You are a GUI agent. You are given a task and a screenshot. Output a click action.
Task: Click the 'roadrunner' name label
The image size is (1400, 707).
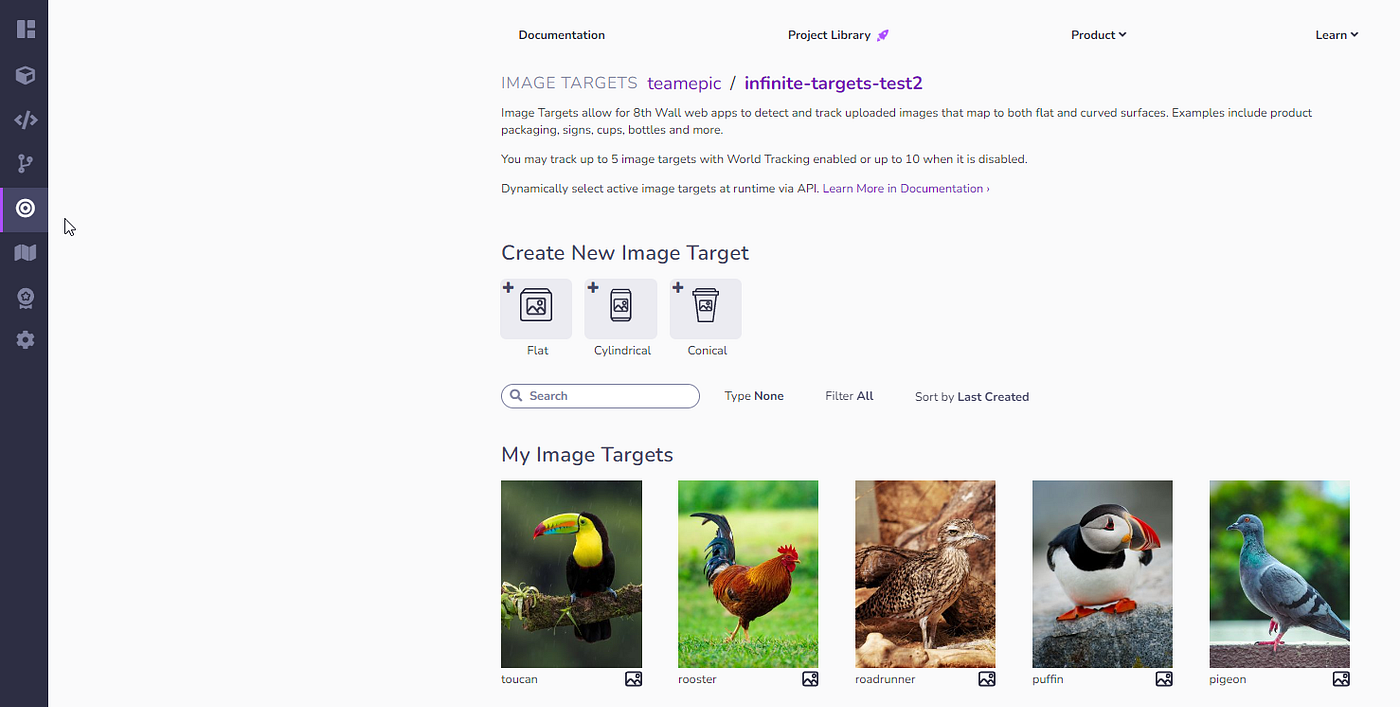click(x=885, y=679)
